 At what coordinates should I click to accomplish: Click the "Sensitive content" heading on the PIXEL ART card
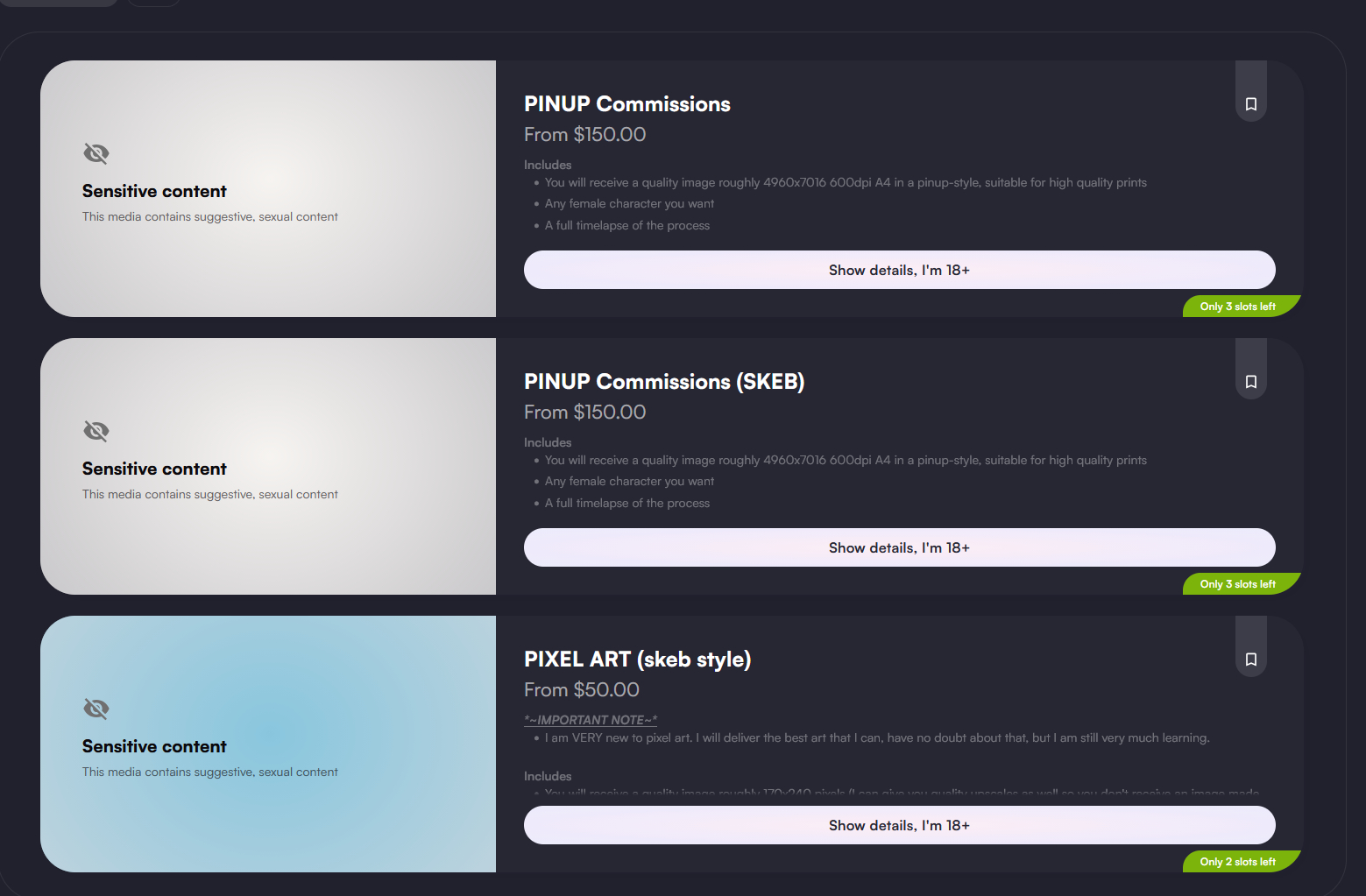154,746
